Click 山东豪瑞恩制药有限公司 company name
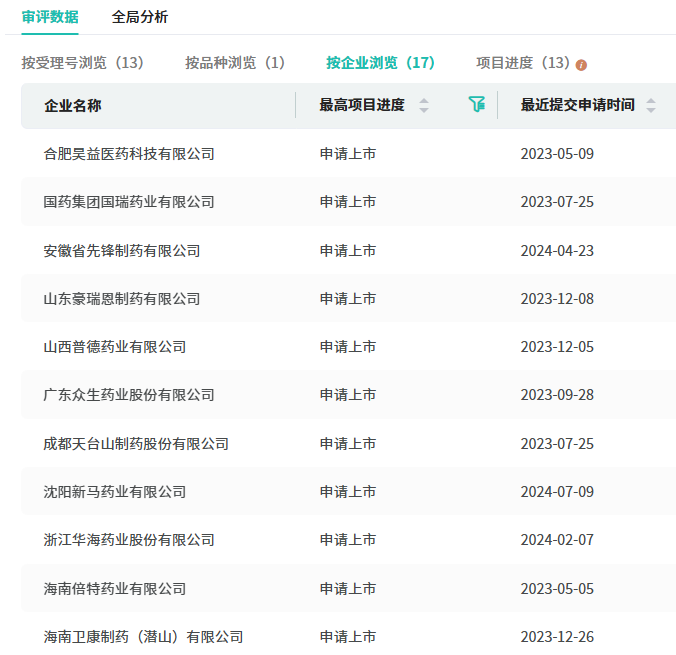This screenshot has height=655, width=676. [x=122, y=299]
